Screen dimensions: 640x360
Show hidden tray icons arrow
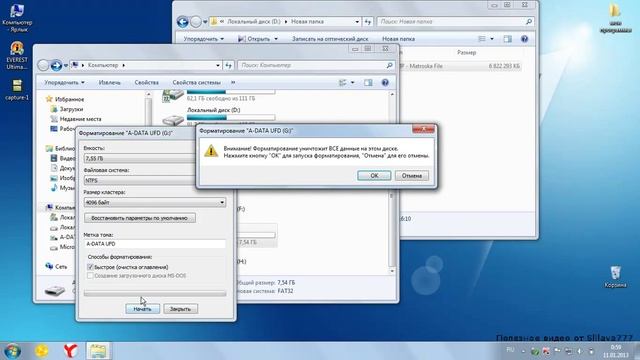pyautogui.click(x=523, y=351)
